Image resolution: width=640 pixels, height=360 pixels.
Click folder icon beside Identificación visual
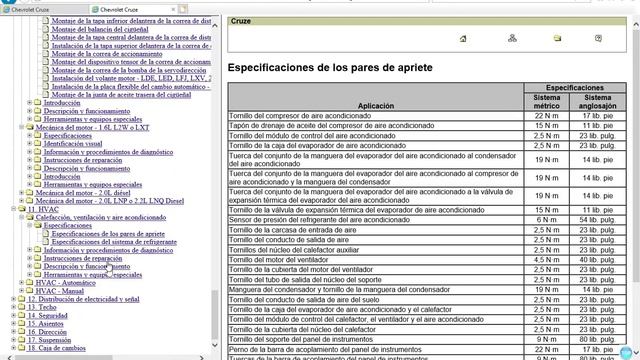(x=38, y=143)
